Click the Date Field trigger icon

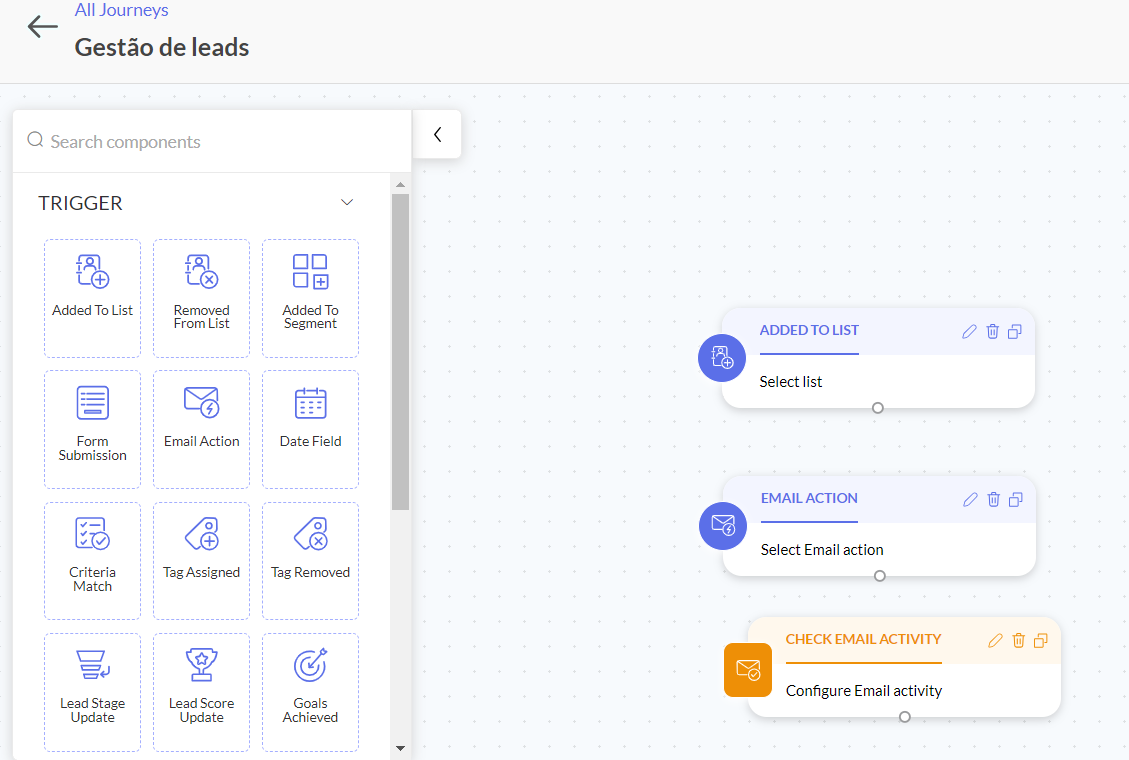click(310, 403)
